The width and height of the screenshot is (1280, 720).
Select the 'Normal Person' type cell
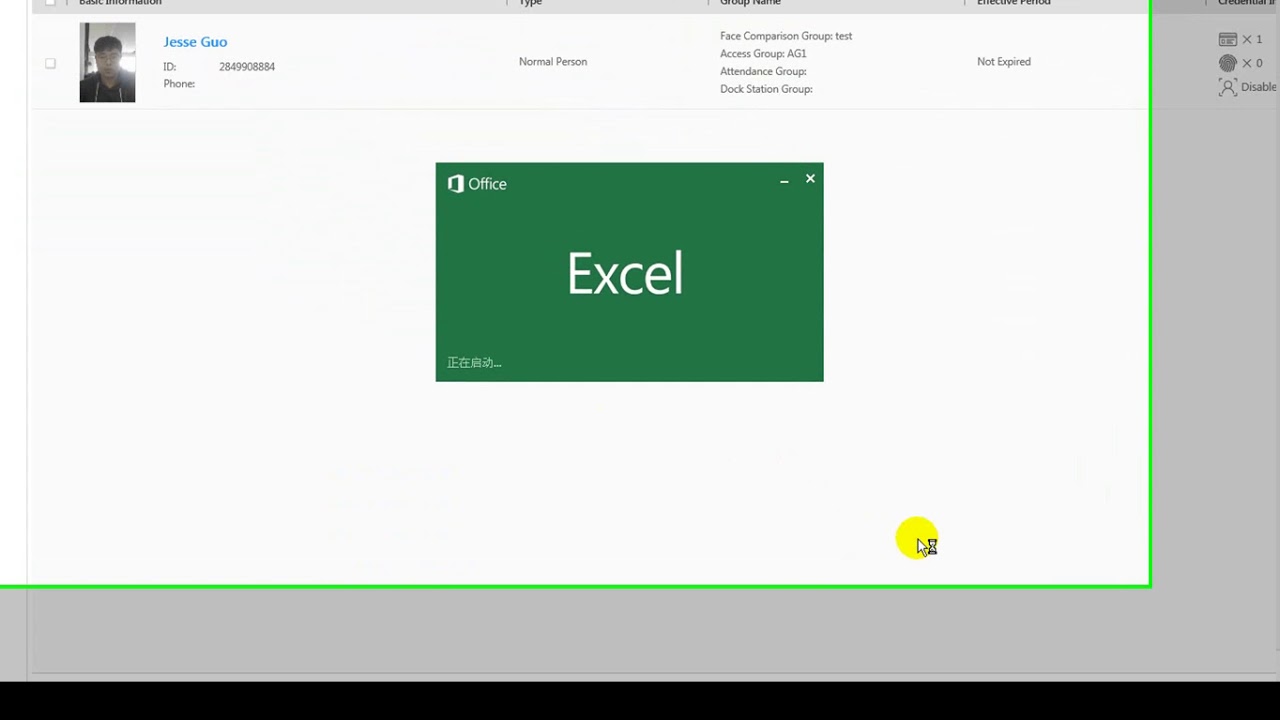coord(553,62)
